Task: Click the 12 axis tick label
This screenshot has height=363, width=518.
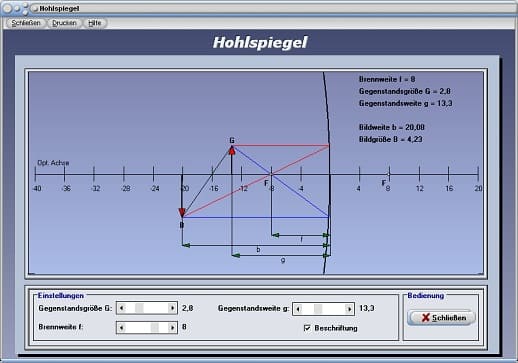Action: (x=419, y=189)
